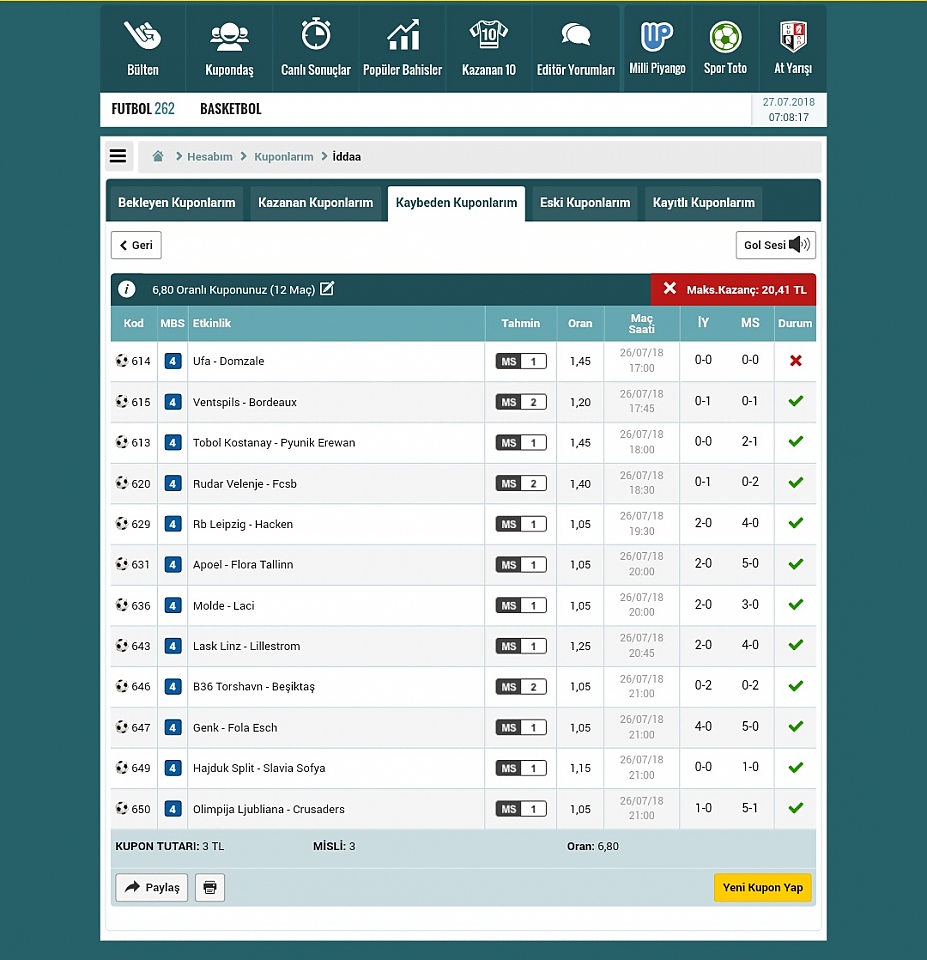Click the Etkinlik column header
This screenshot has width=927, height=960.
click(212, 323)
